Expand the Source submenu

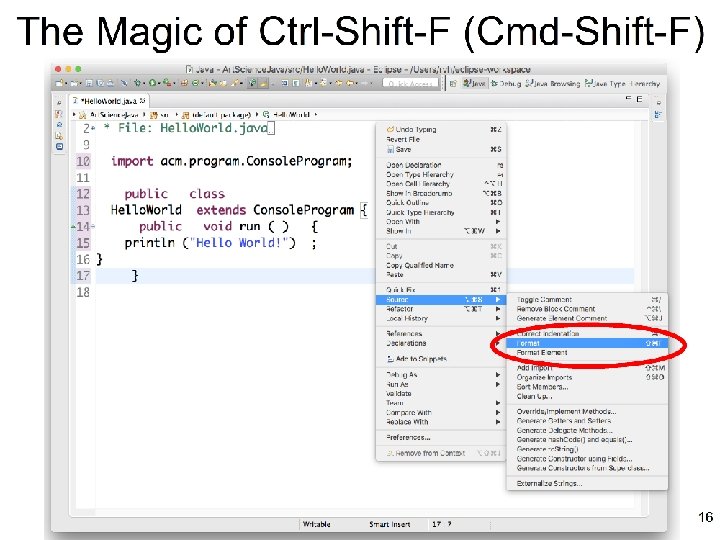[441, 299]
